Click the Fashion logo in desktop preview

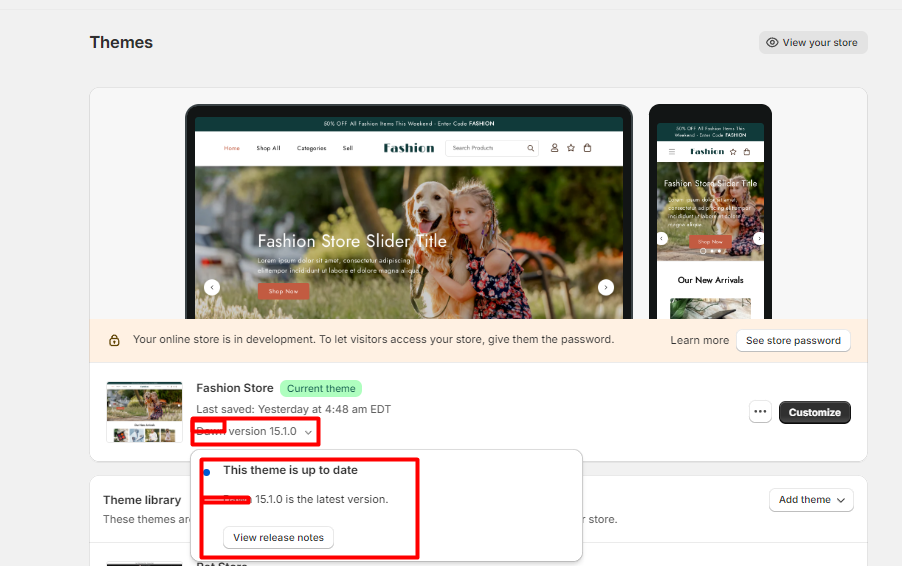409,148
